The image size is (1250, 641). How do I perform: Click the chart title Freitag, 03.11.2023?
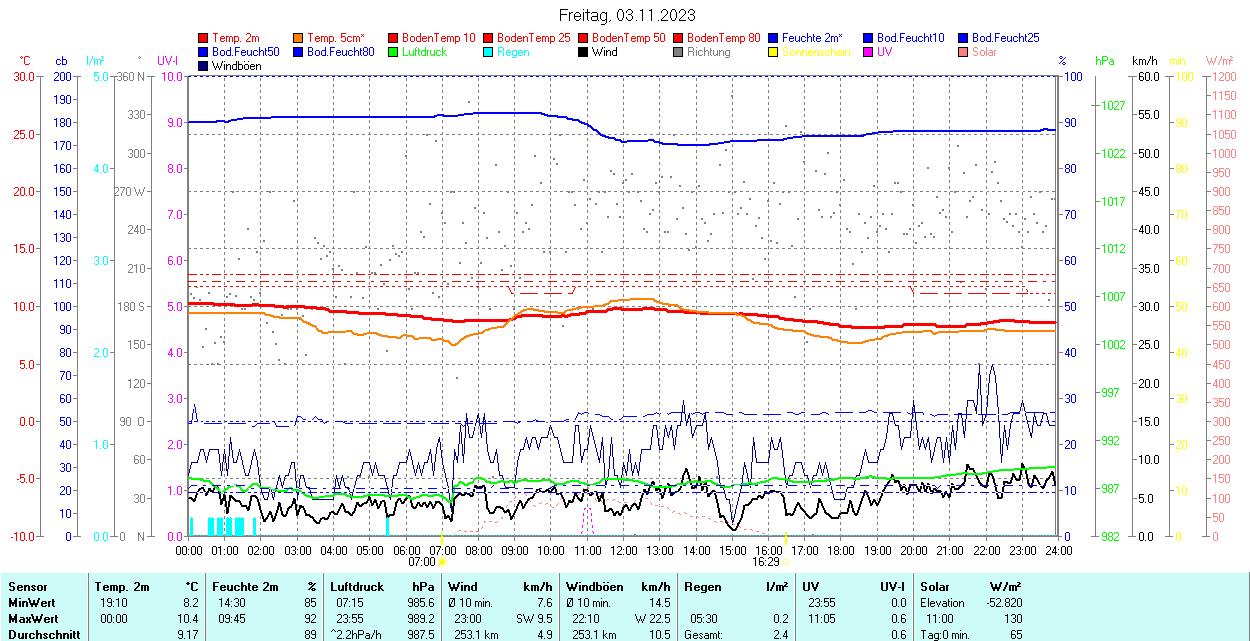point(627,15)
